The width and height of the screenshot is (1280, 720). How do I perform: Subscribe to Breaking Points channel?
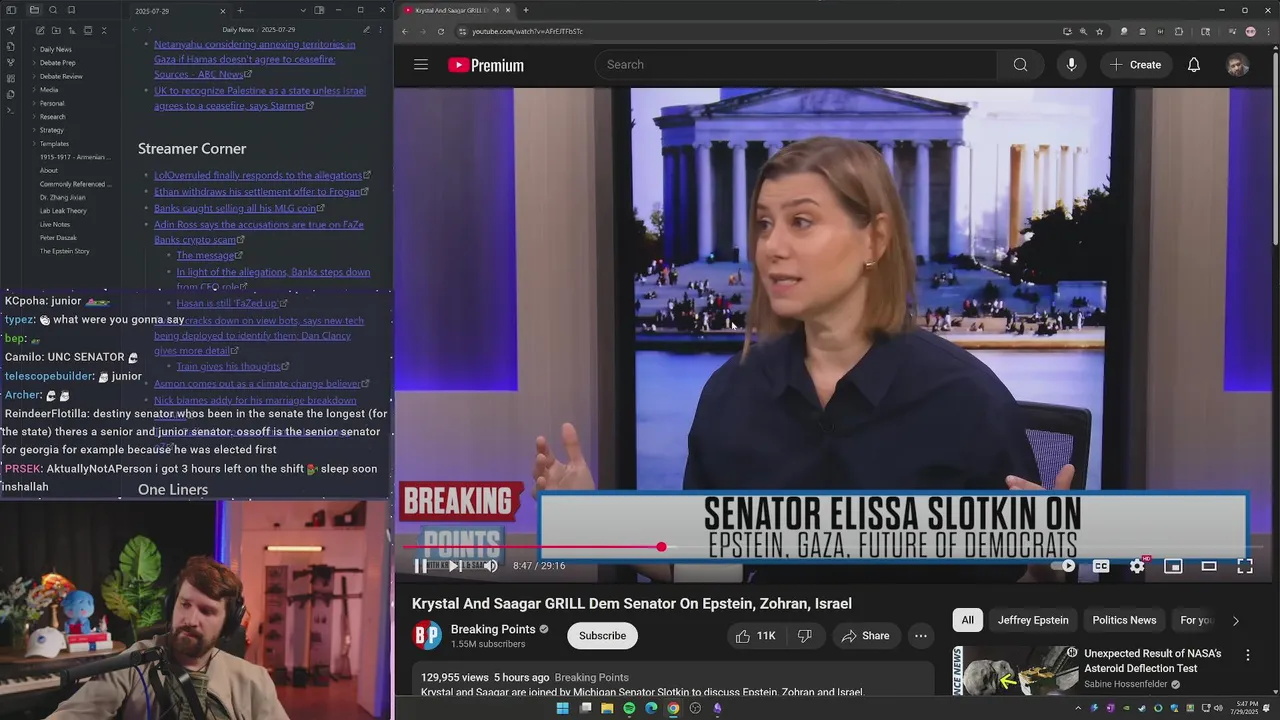(602, 636)
